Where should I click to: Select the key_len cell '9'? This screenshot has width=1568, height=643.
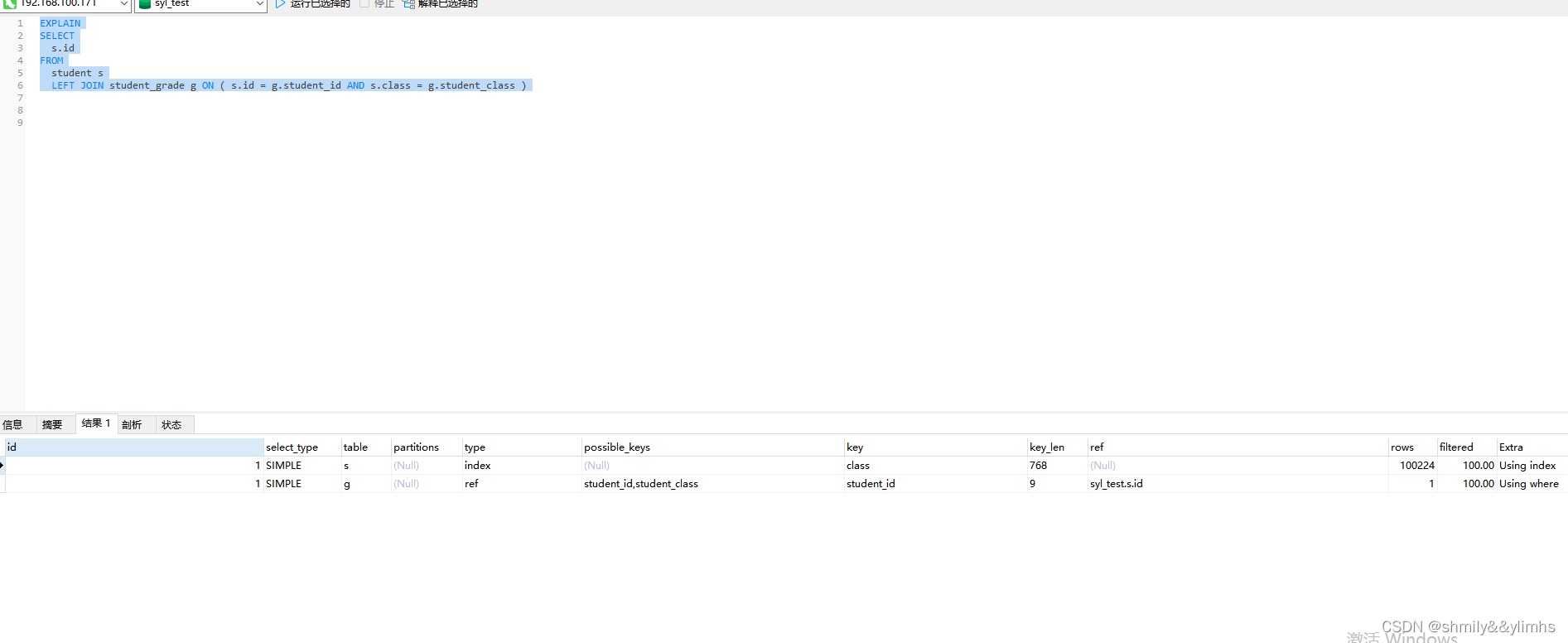coord(1057,484)
